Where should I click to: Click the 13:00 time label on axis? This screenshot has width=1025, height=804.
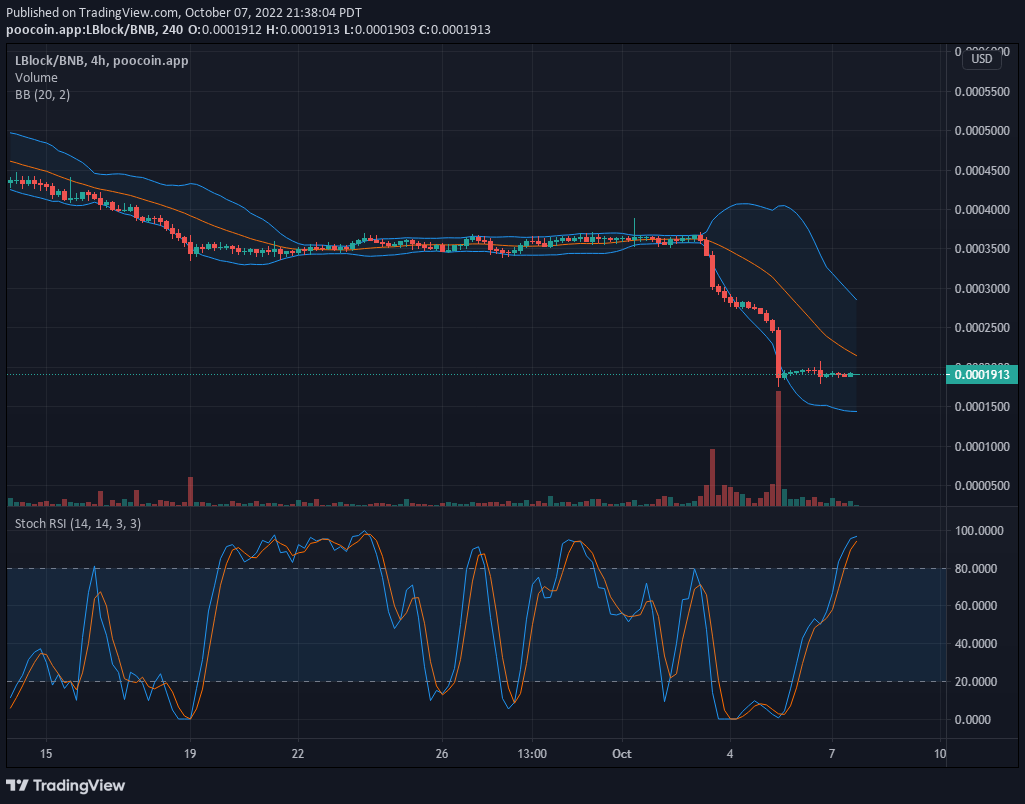point(532,754)
